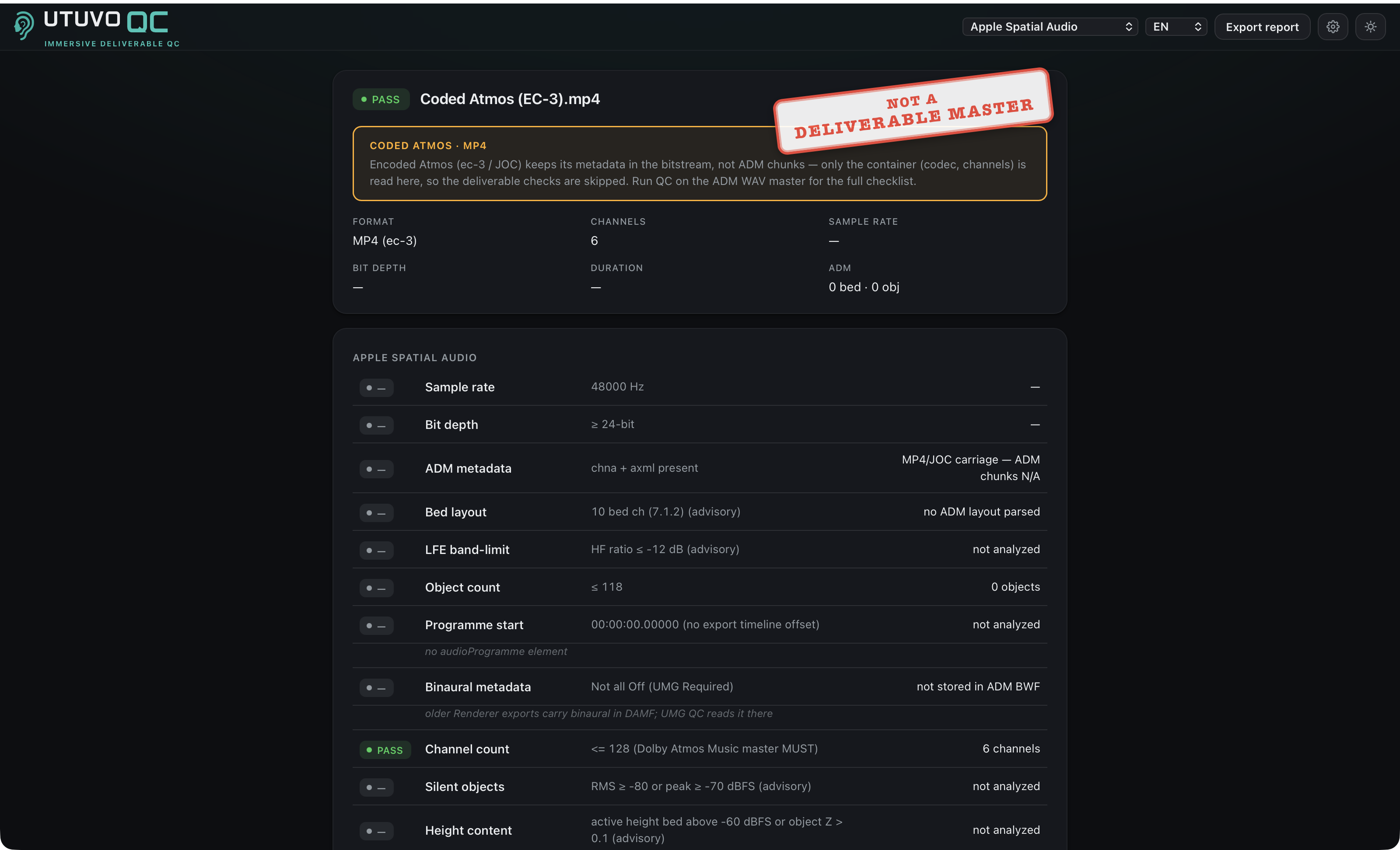Image resolution: width=1400 pixels, height=850 pixels.
Task: Click the ADM metadata row status badge
Action: click(376, 469)
